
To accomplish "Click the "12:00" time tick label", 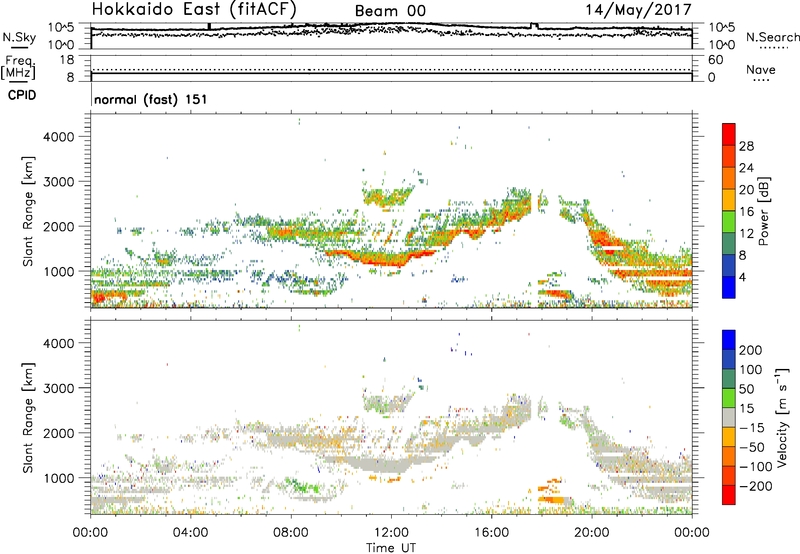I will tap(391, 533).
